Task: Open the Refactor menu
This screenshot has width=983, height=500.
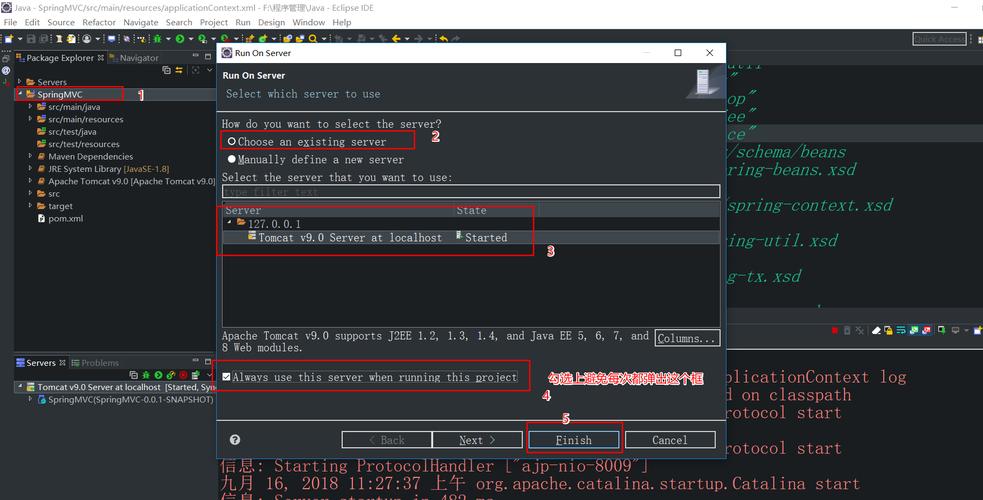Action: (99, 22)
